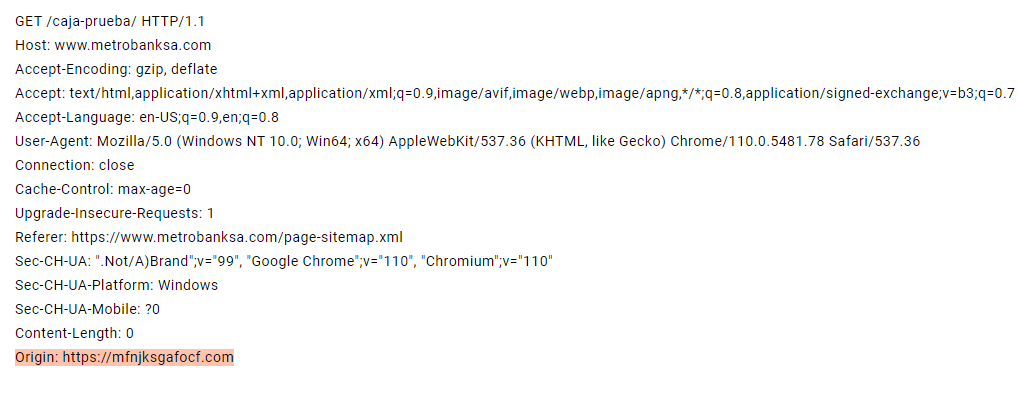The width and height of the screenshot is (1018, 394).
Task: Select the Host www.metrobanksa.com line
Action: (x=113, y=45)
